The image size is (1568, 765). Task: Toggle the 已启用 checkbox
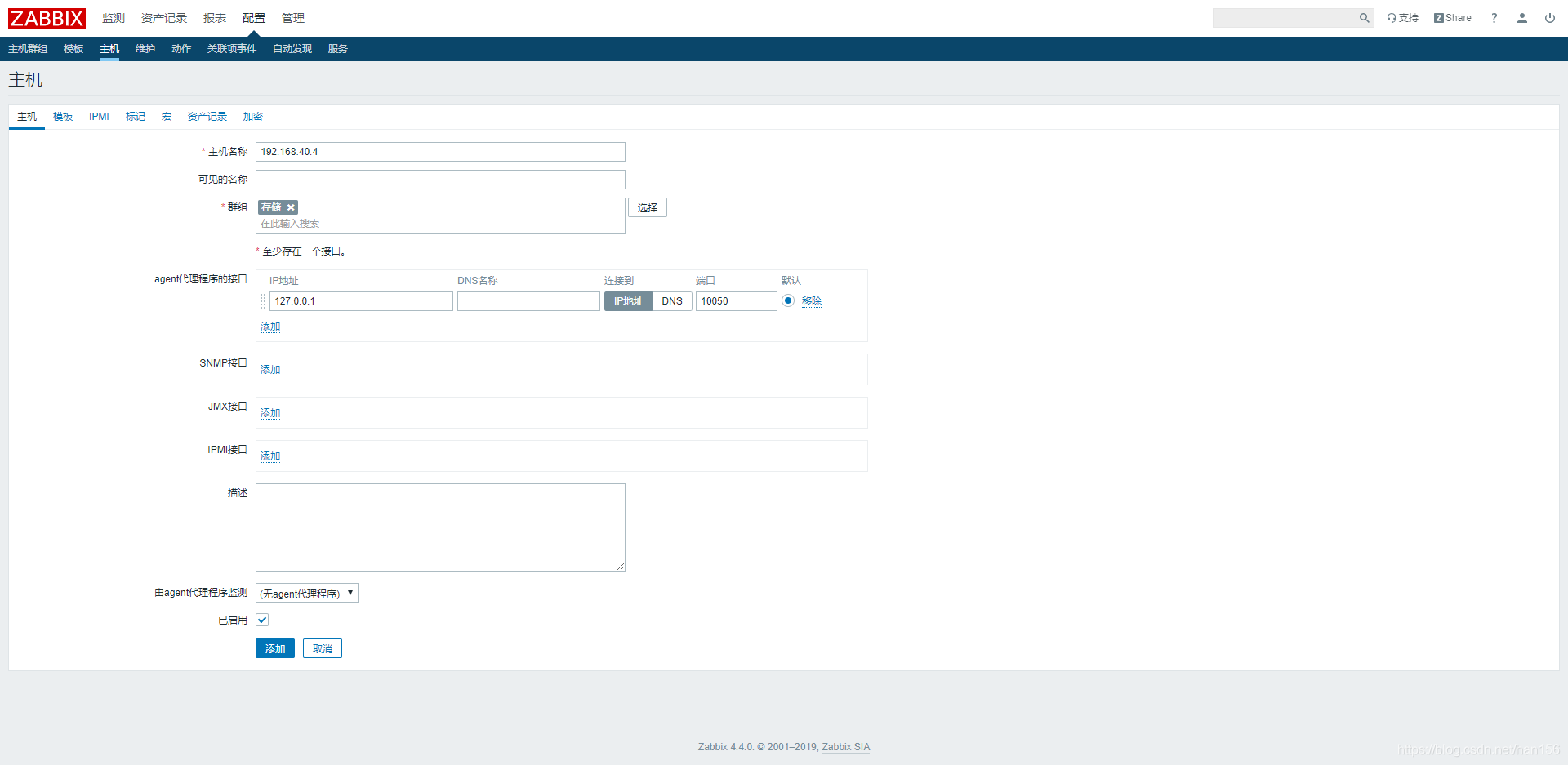pyautogui.click(x=262, y=620)
